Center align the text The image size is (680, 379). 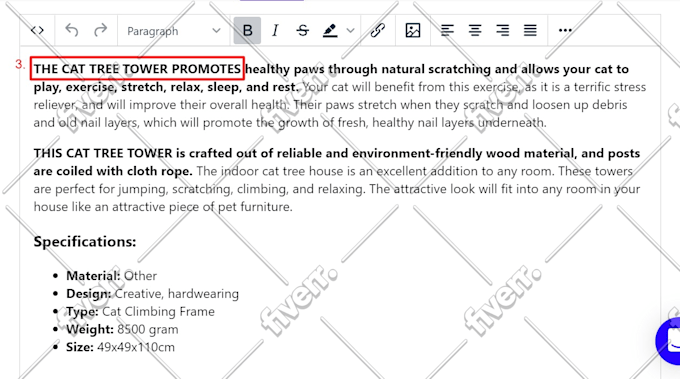point(475,30)
